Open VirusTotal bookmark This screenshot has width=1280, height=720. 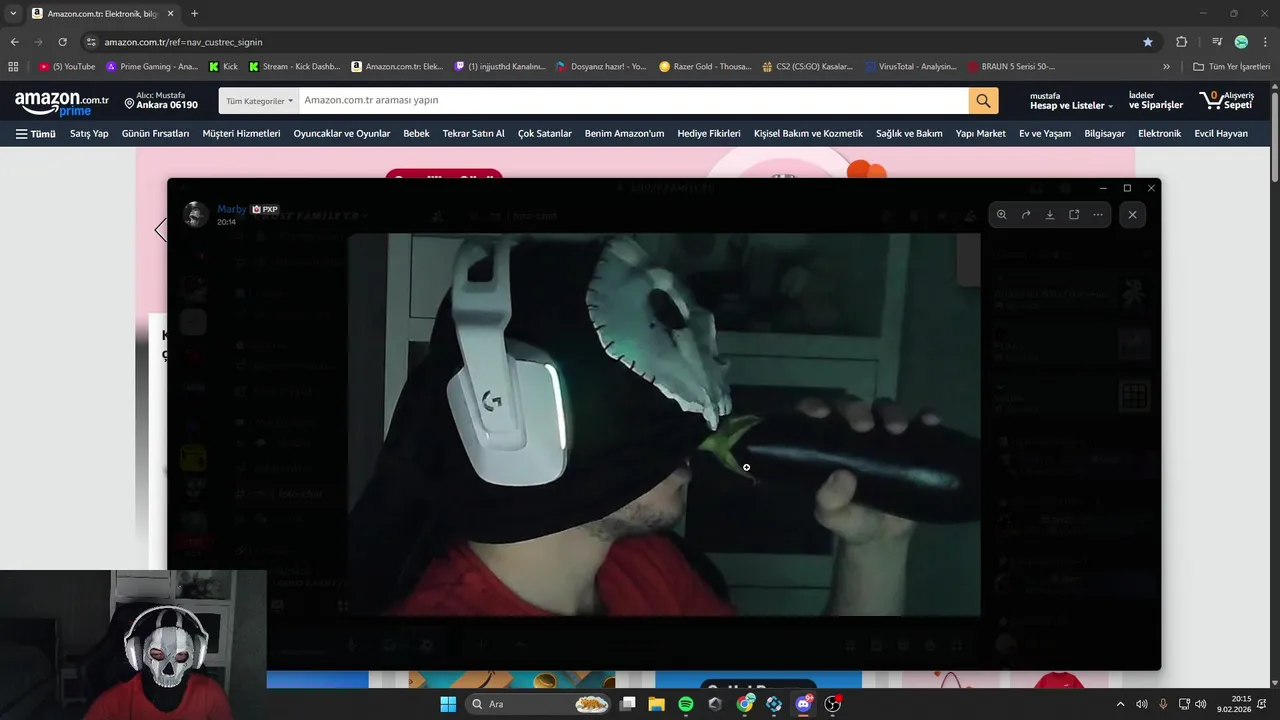click(x=911, y=67)
